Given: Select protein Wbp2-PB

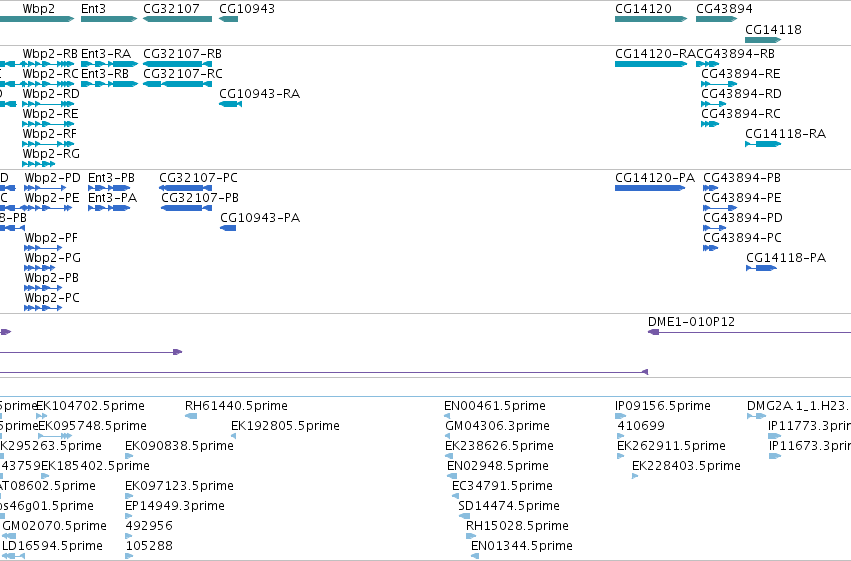Looking at the screenshot, I should [x=43, y=288].
